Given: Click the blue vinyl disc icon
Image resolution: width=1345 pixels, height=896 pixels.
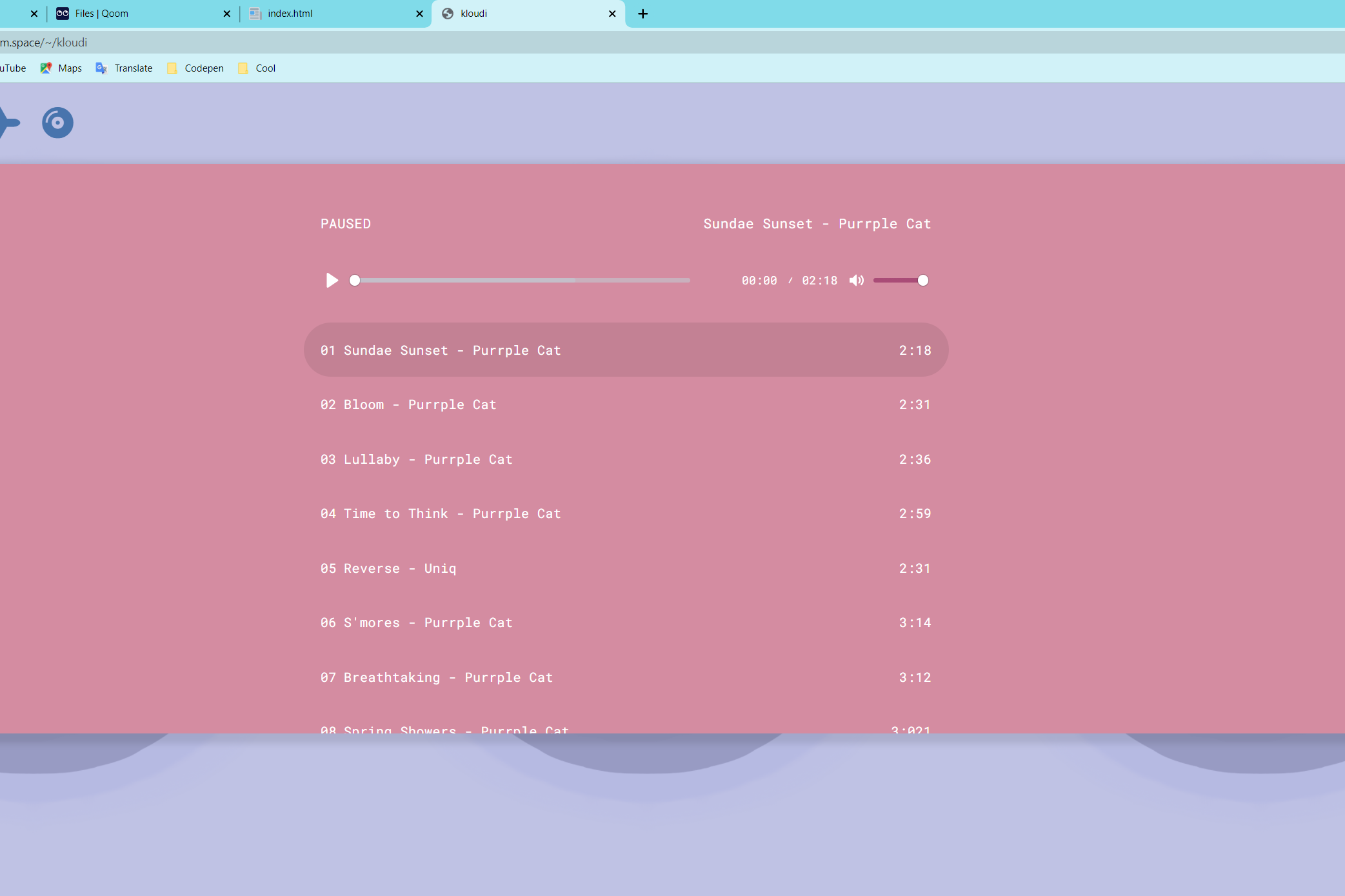Looking at the screenshot, I should click(57, 123).
